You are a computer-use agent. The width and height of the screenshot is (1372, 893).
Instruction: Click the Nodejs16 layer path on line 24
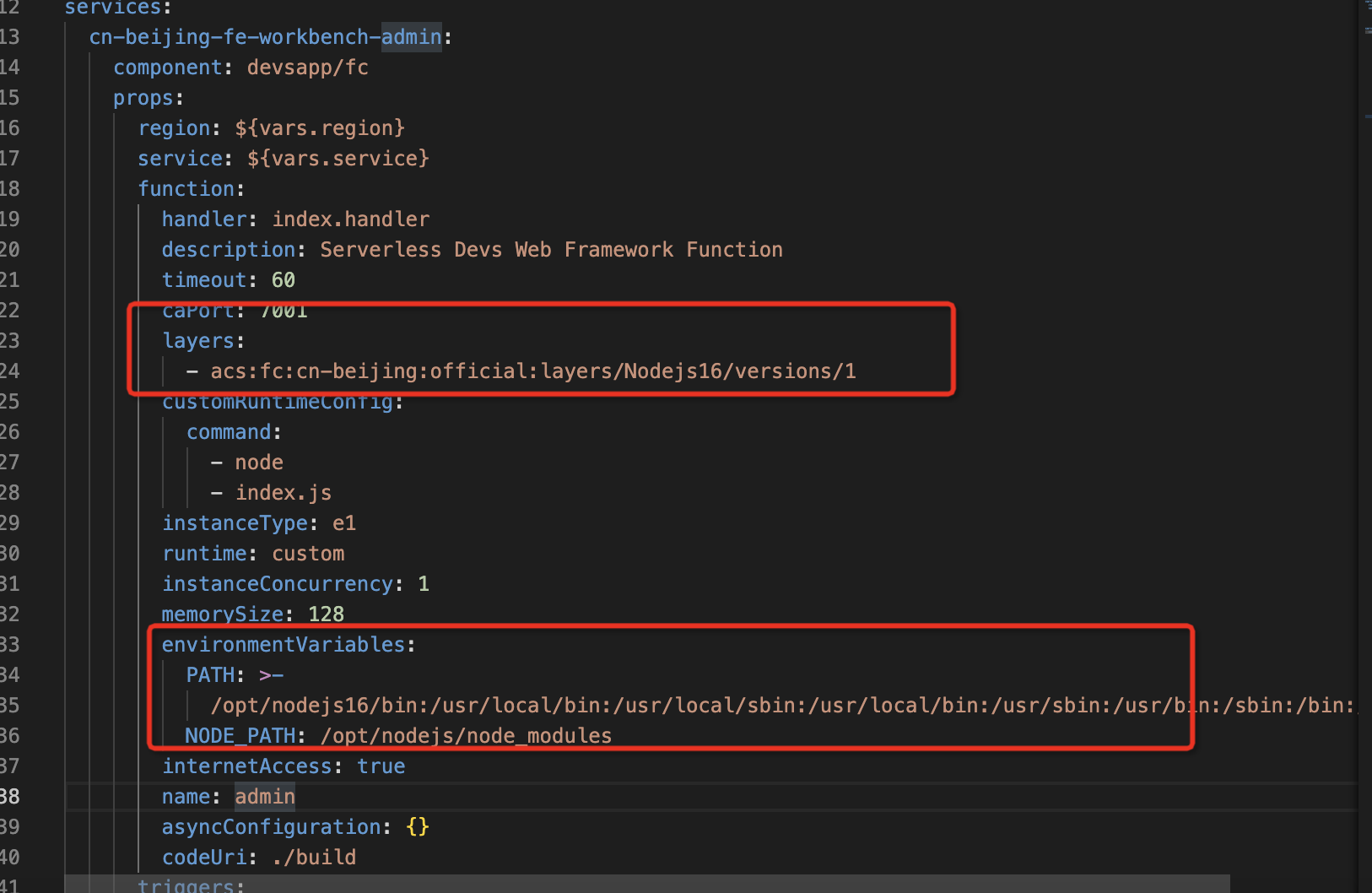click(536, 371)
